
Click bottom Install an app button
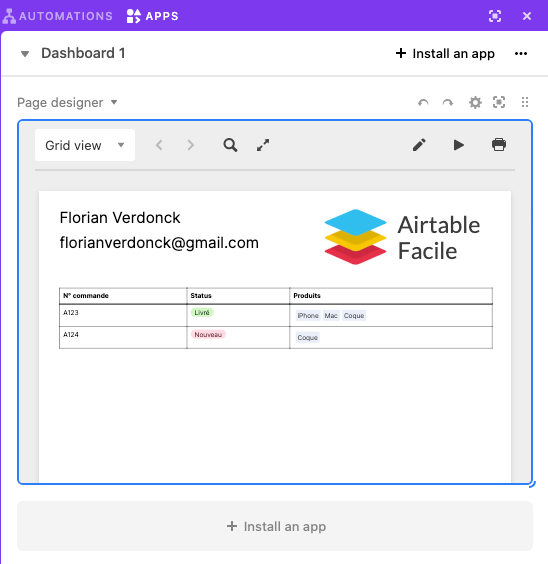click(x=275, y=526)
